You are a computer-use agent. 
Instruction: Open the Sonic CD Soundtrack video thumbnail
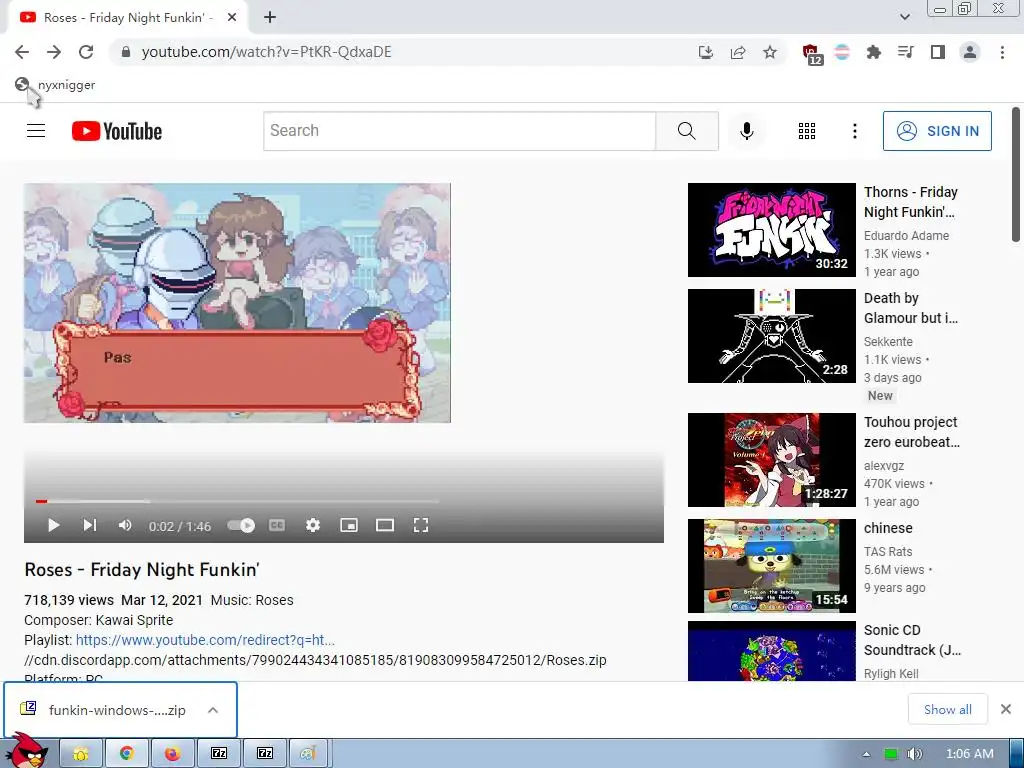[x=771, y=651]
